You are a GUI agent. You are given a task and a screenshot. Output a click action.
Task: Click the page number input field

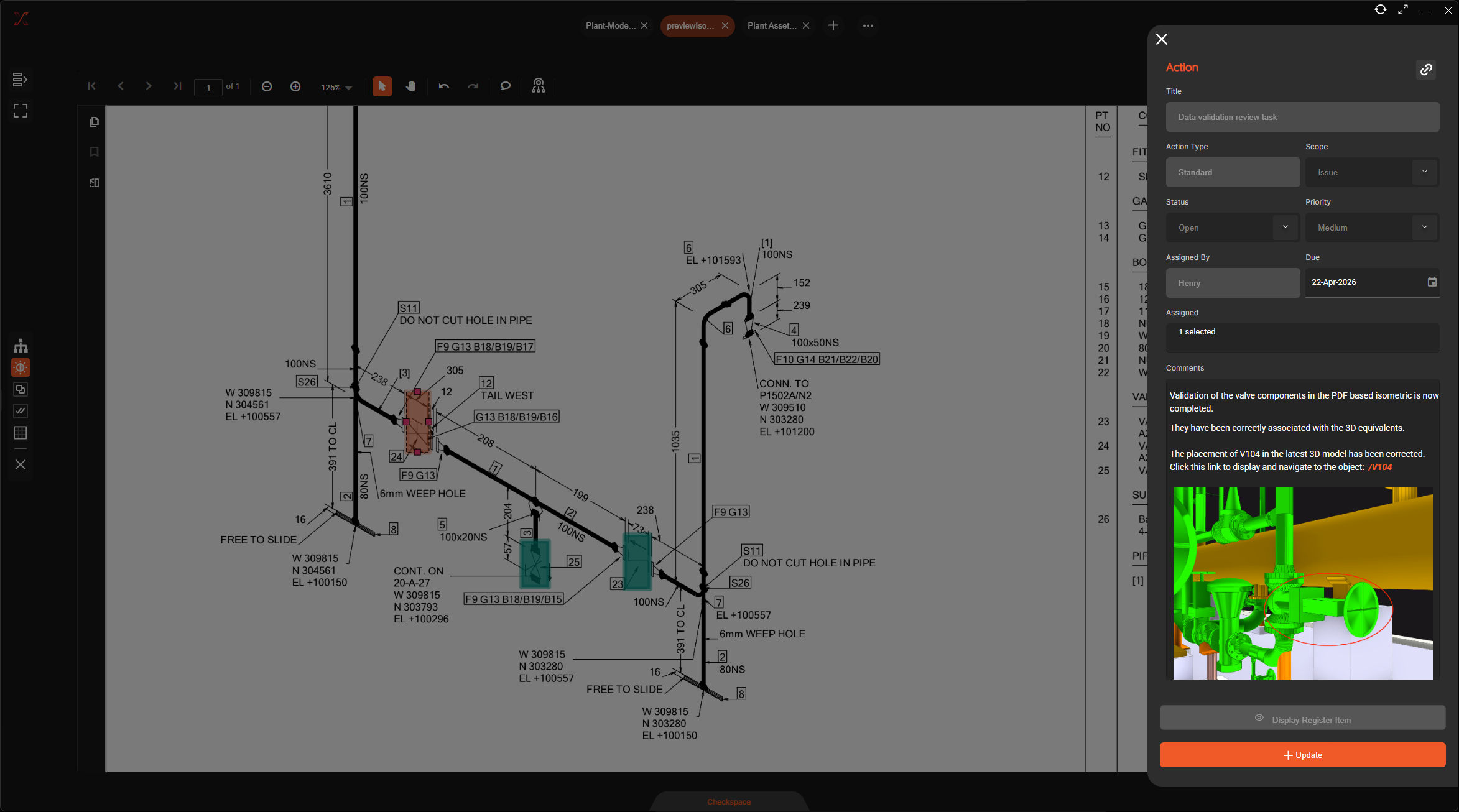pos(208,88)
